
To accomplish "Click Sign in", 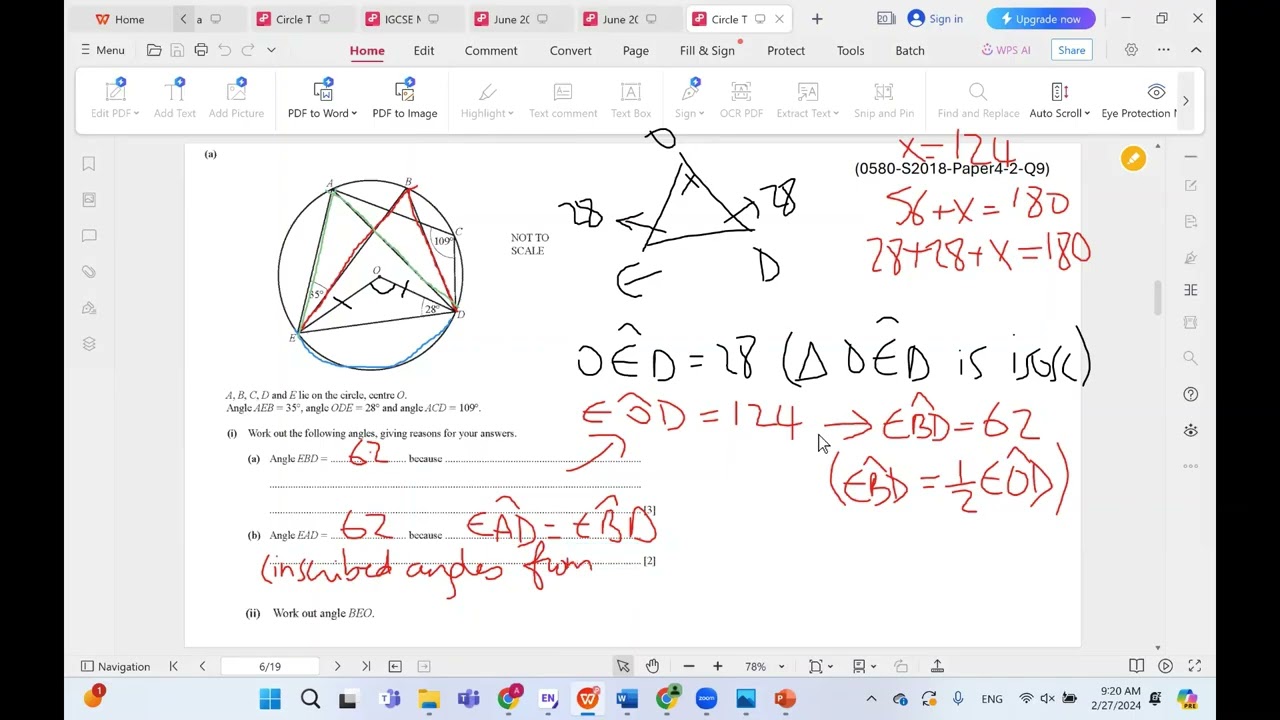I will [936, 19].
